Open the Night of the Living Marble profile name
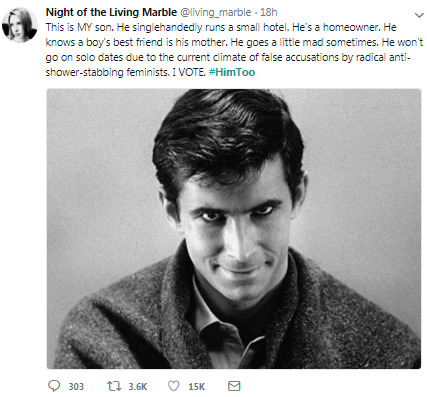The width and height of the screenshot is (427, 397). 111,12
